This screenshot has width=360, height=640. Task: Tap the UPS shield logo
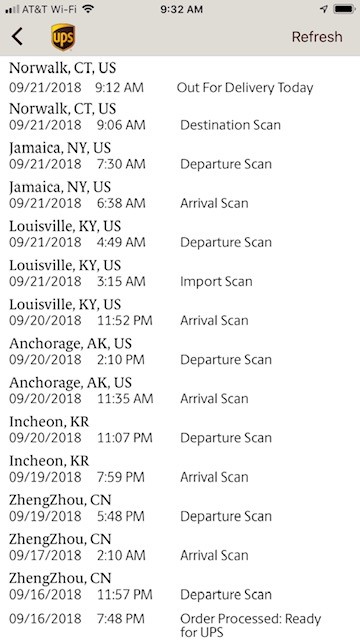(63, 37)
